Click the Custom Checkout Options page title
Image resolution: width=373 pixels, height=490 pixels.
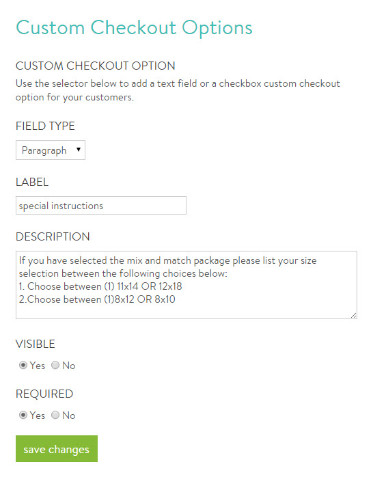134,27
